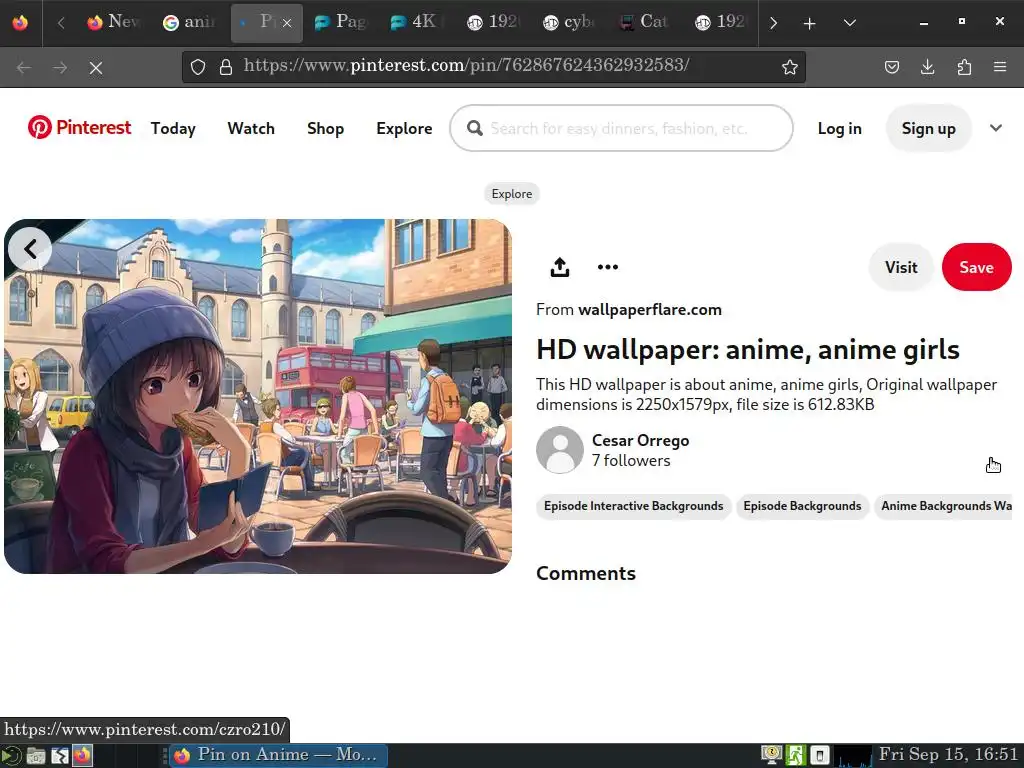This screenshot has height=768, width=1024.
Task: Click the Pinterest logo
Action: (79, 127)
